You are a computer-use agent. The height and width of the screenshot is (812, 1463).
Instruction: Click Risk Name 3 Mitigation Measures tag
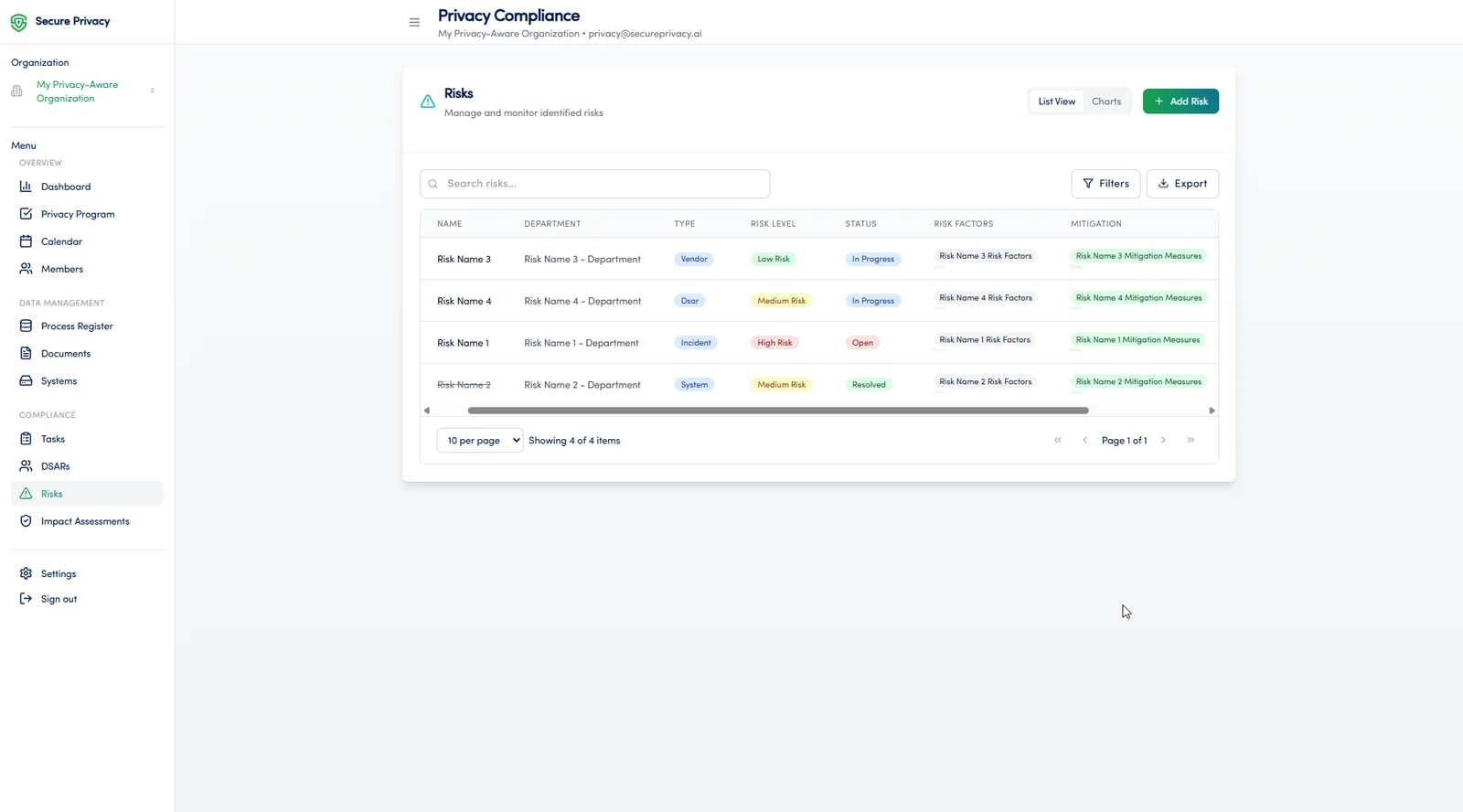[x=1138, y=256]
